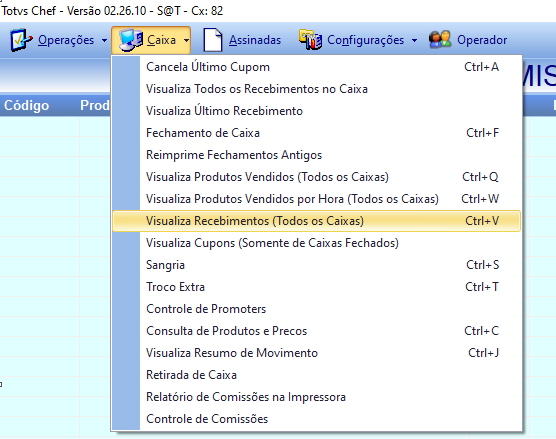
Task: Select Visualiza Cupons (Somente de Caixas Fechados)
Action: point(317,243)
